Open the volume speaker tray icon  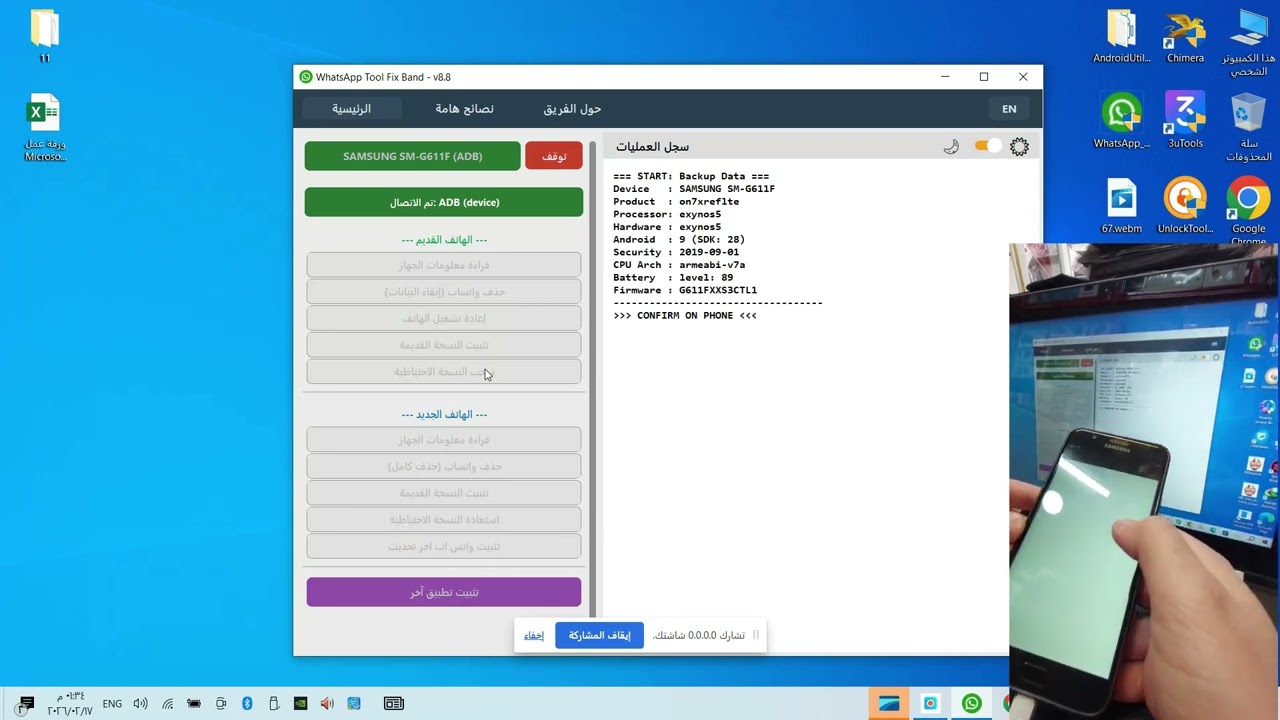(x=140, y=704)
